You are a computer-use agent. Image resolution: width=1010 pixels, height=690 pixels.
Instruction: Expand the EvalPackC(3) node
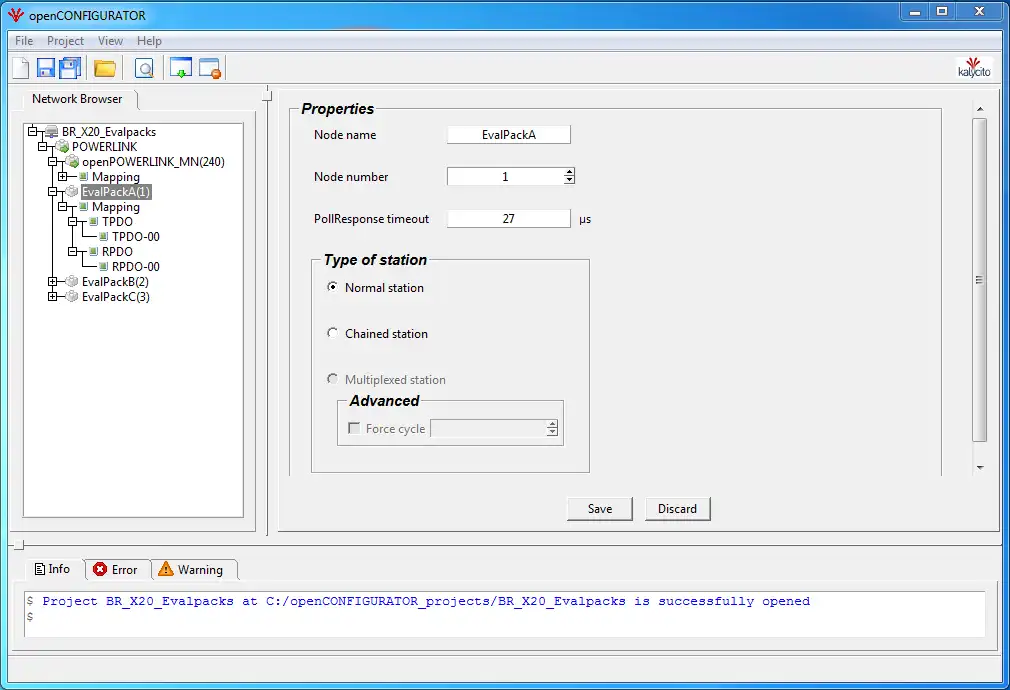(53, 296)
